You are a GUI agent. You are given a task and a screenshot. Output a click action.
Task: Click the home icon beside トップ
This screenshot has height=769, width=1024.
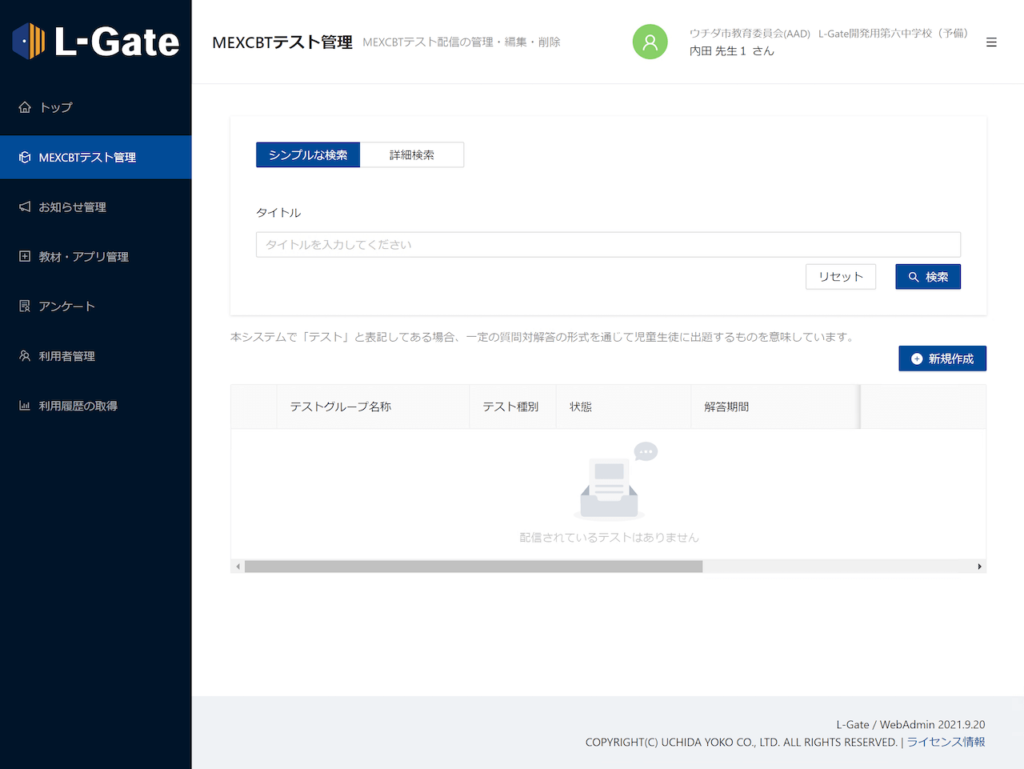tap(25, 107)
